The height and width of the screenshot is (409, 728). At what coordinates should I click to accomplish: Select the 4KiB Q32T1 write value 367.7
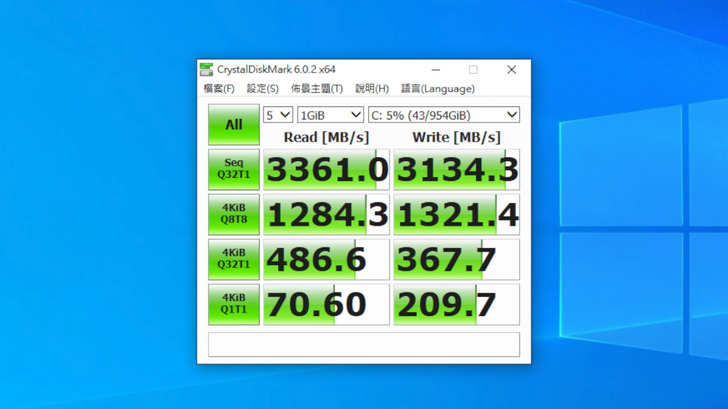pyautogui.click(x=456, y=260)
